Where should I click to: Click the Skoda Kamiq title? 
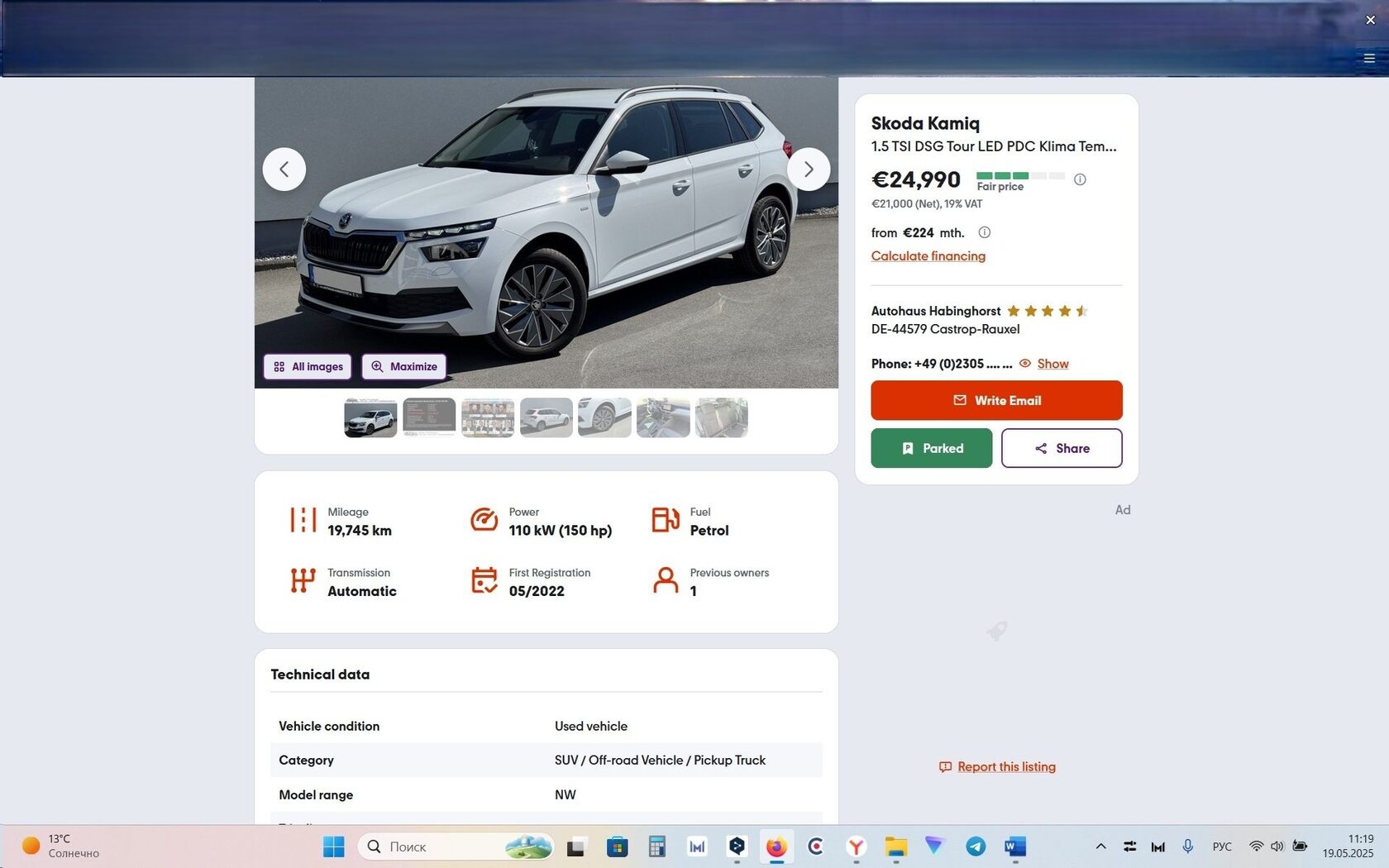pyautogui.click(x=925, y=123)
